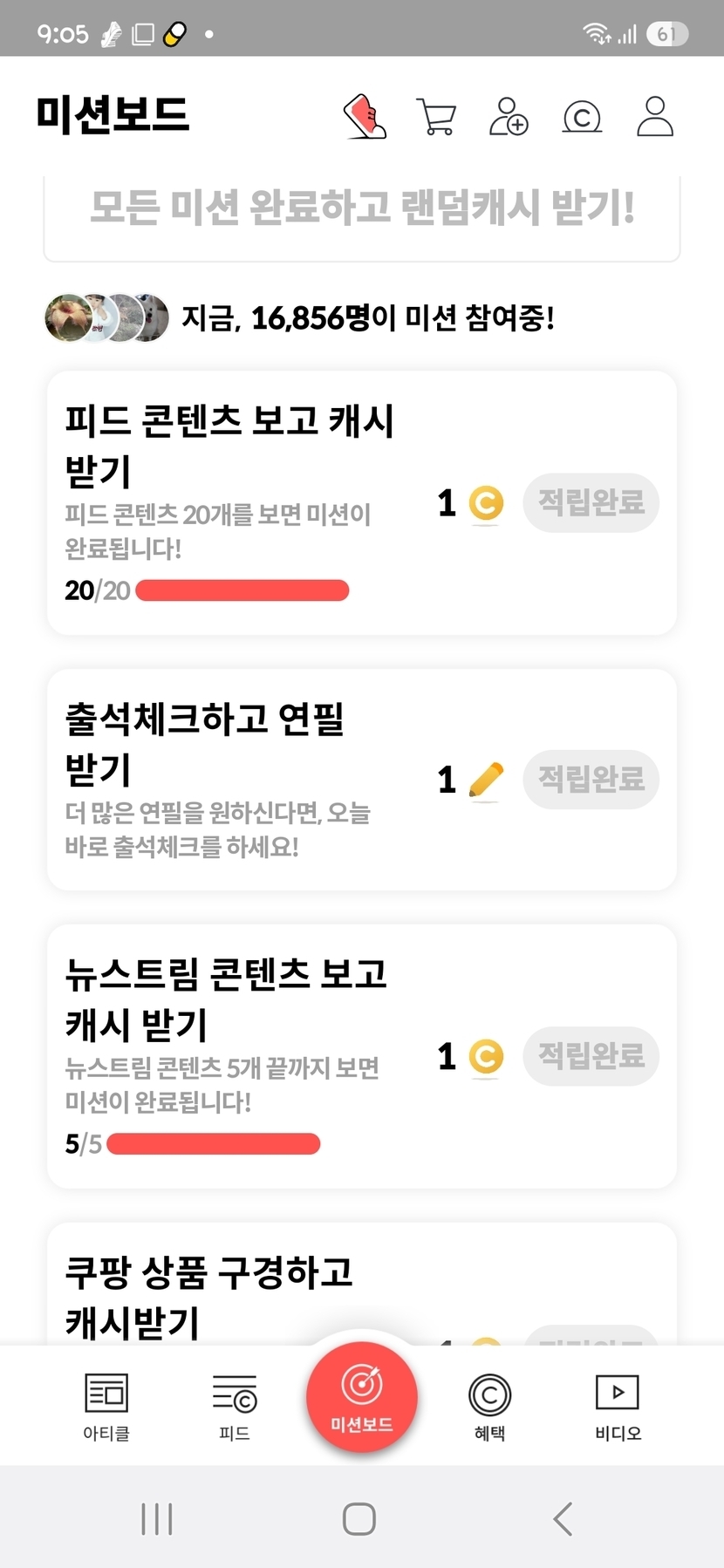The width and height of the screenshot is (724, 1568).
Task: Open the 미션보드 center tab
Action: tap(361, 1397)
